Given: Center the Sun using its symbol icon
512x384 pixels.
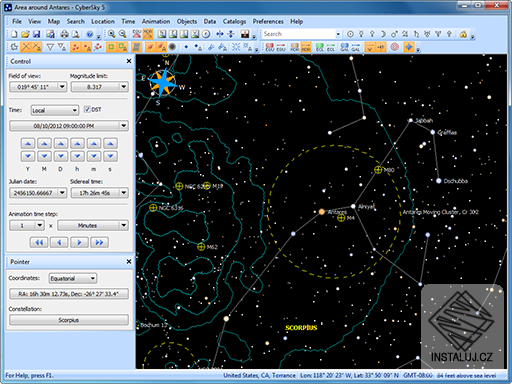Looking at the screenshot, I should coord(350,34).
